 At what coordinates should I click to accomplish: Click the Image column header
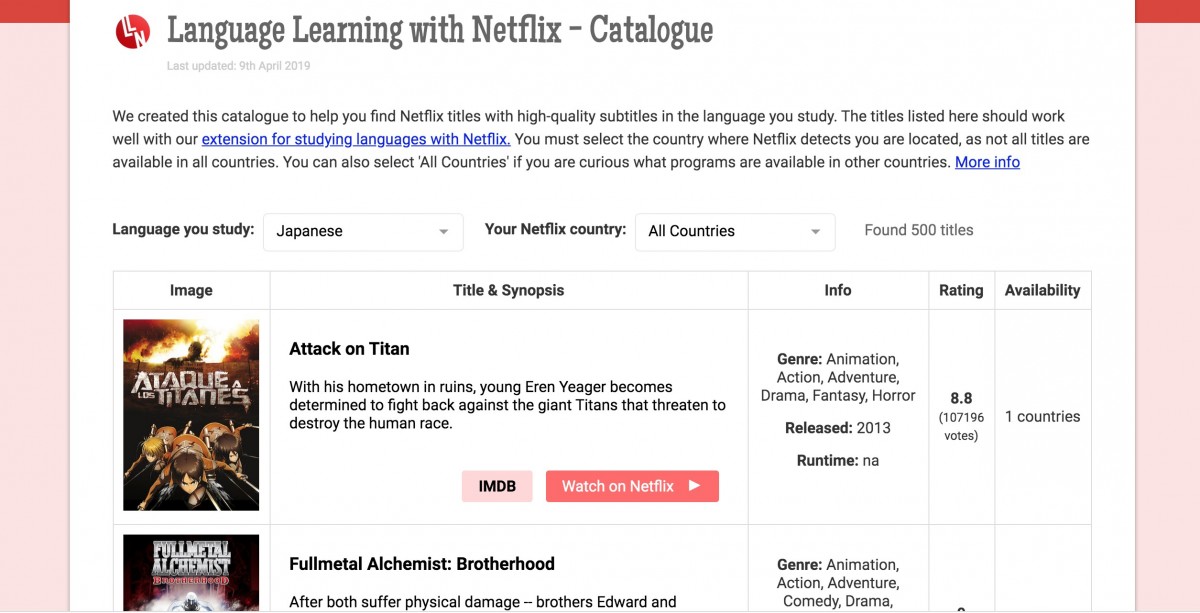point(191,290)
